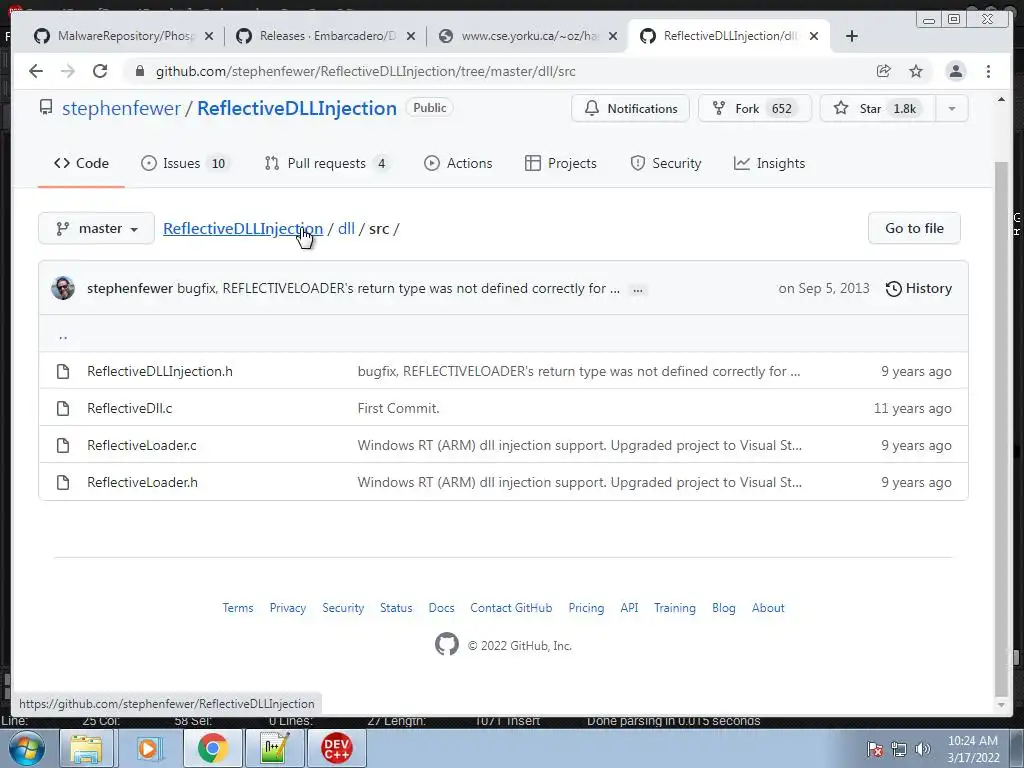Star the repository
The image size is (1024, 768).
coord(877,108)
